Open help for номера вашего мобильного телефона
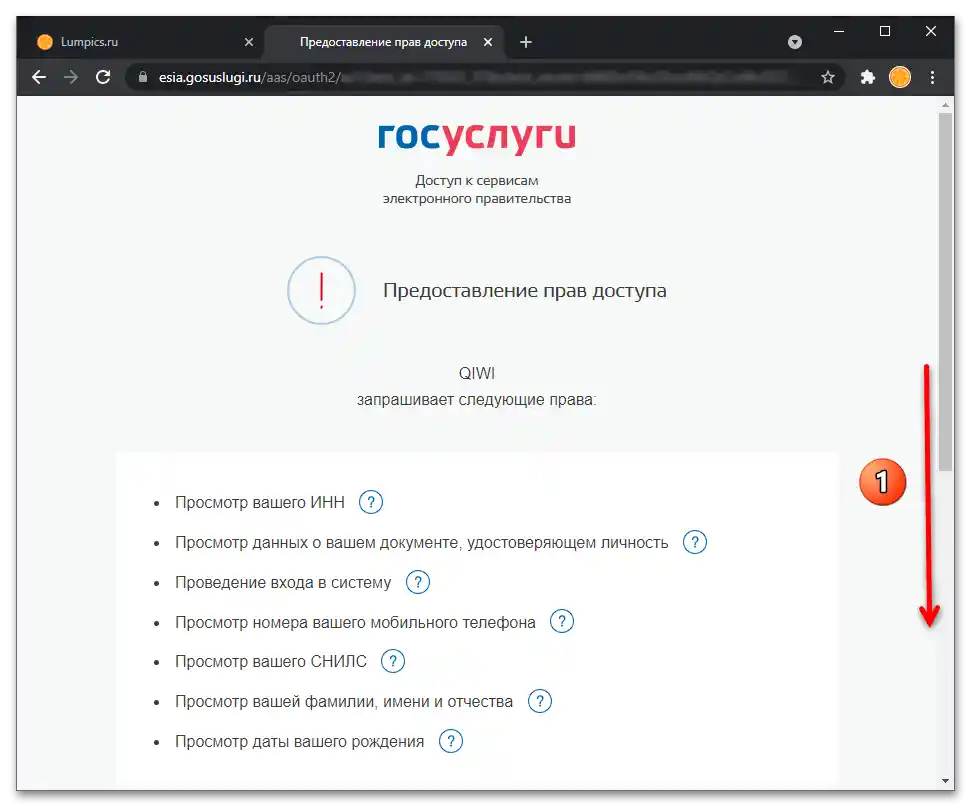The image size is (971, 807). [562, 621]
